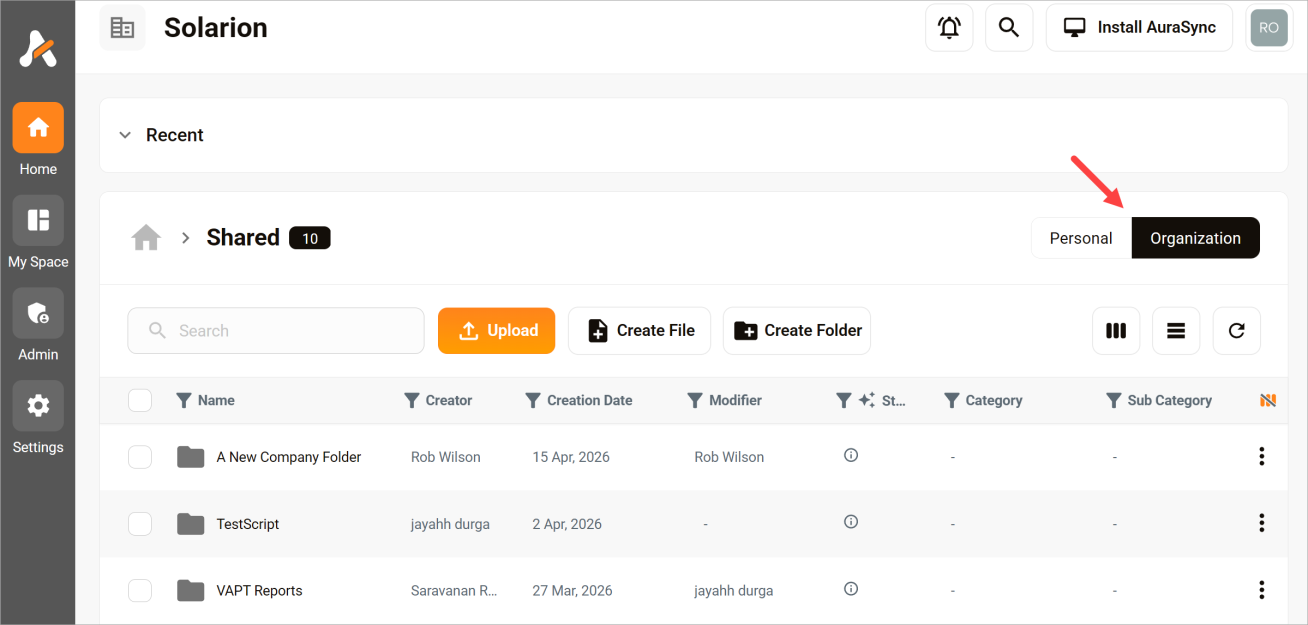
Task: Select the VAPT Reports row checkbox
Action: coord(140,591)
